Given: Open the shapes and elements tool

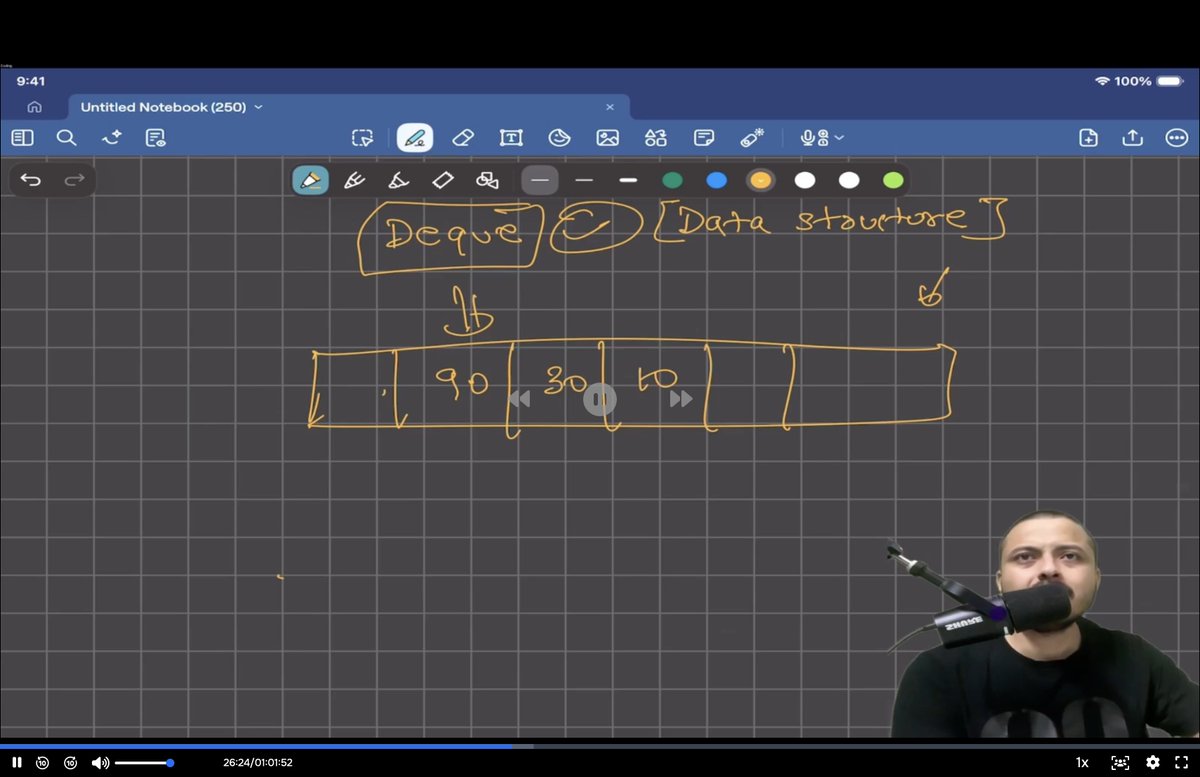Looking at the screenshot, I should (x=655, y=138).
